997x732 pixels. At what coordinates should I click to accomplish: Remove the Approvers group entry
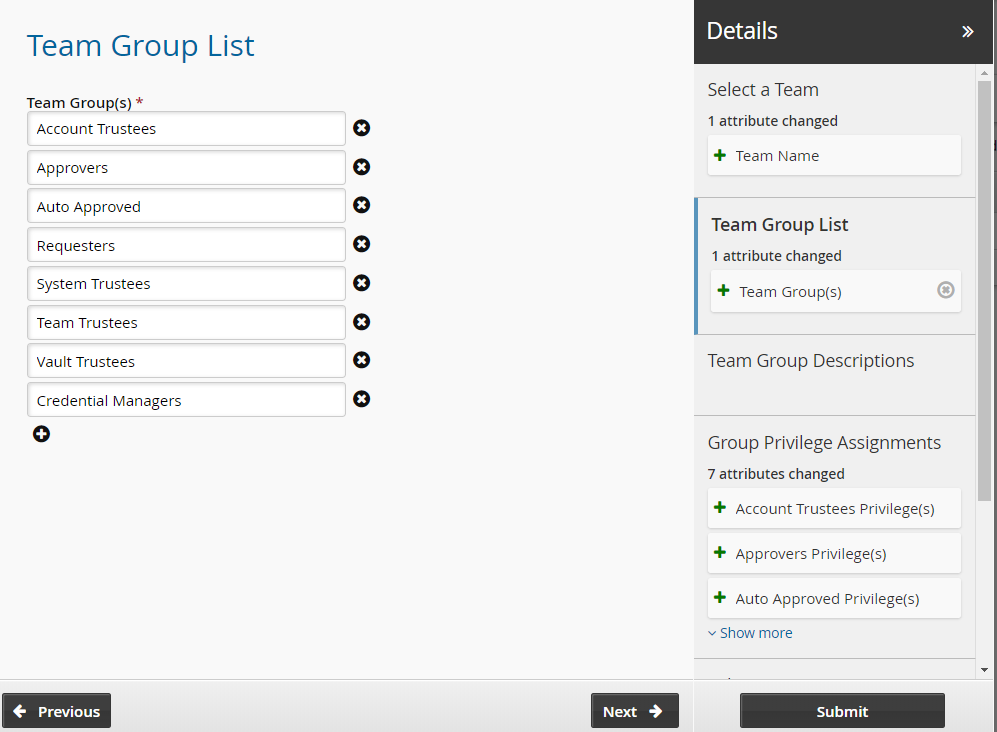coord(362,167)
